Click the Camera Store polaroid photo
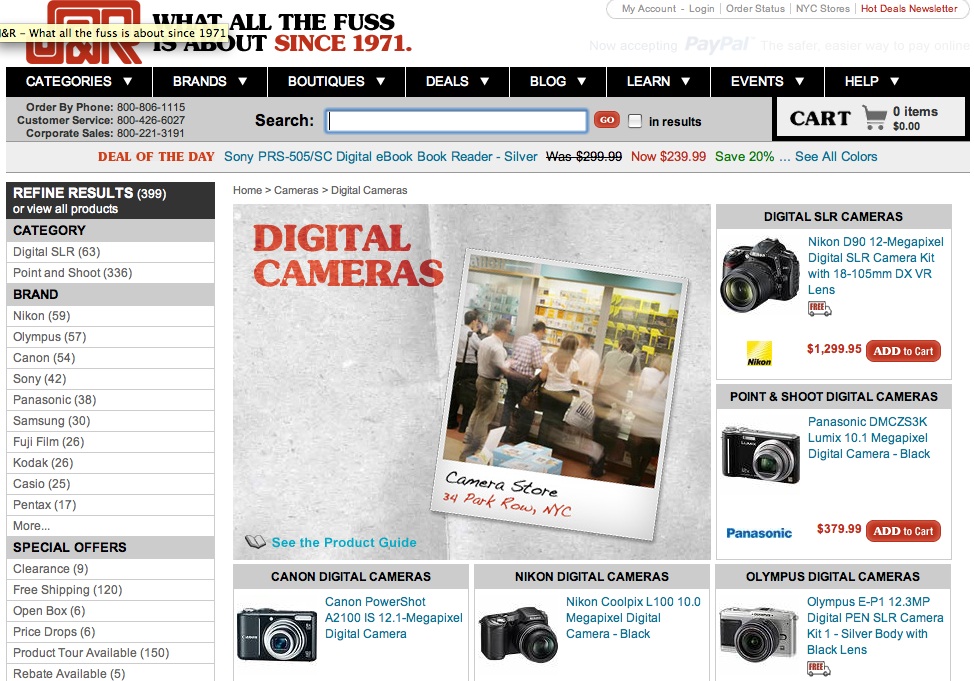Image resolution: width=974 pixels, height=681 pixels. pos(559,394)
